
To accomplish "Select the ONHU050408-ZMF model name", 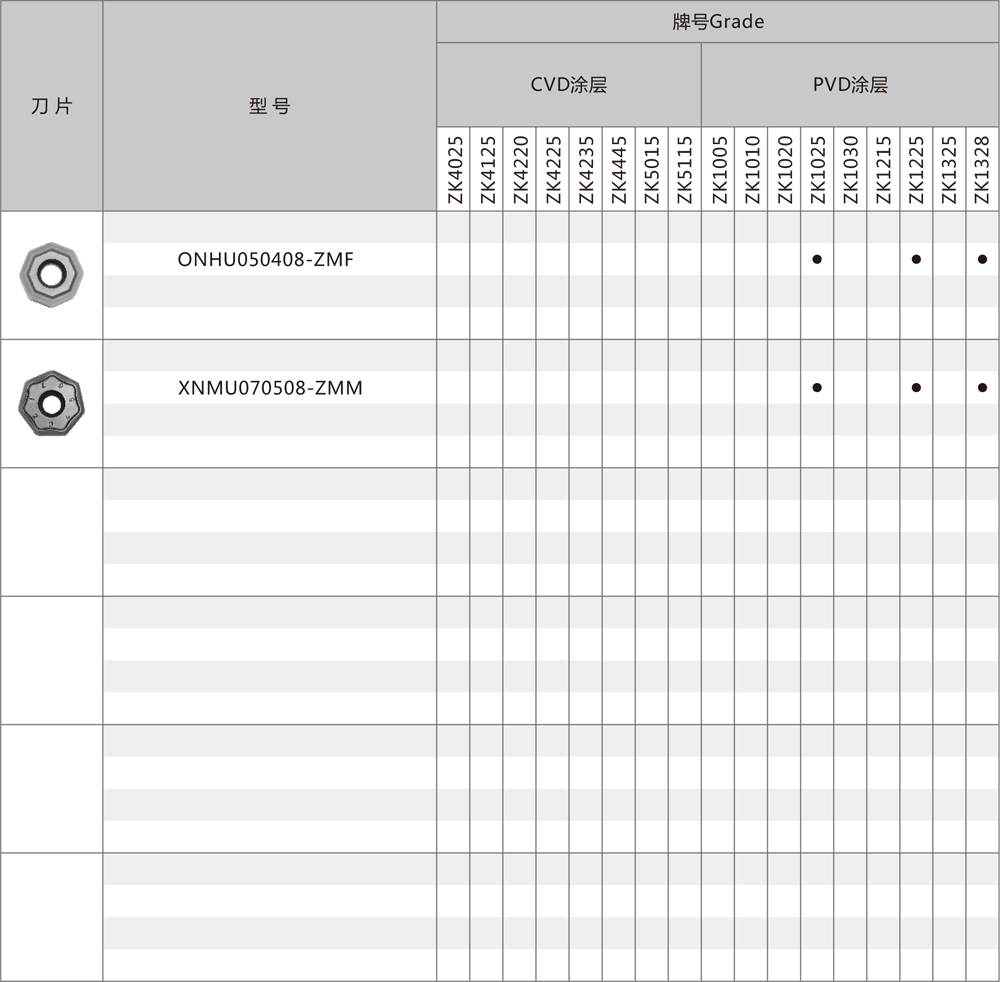I will coord(265,260).
